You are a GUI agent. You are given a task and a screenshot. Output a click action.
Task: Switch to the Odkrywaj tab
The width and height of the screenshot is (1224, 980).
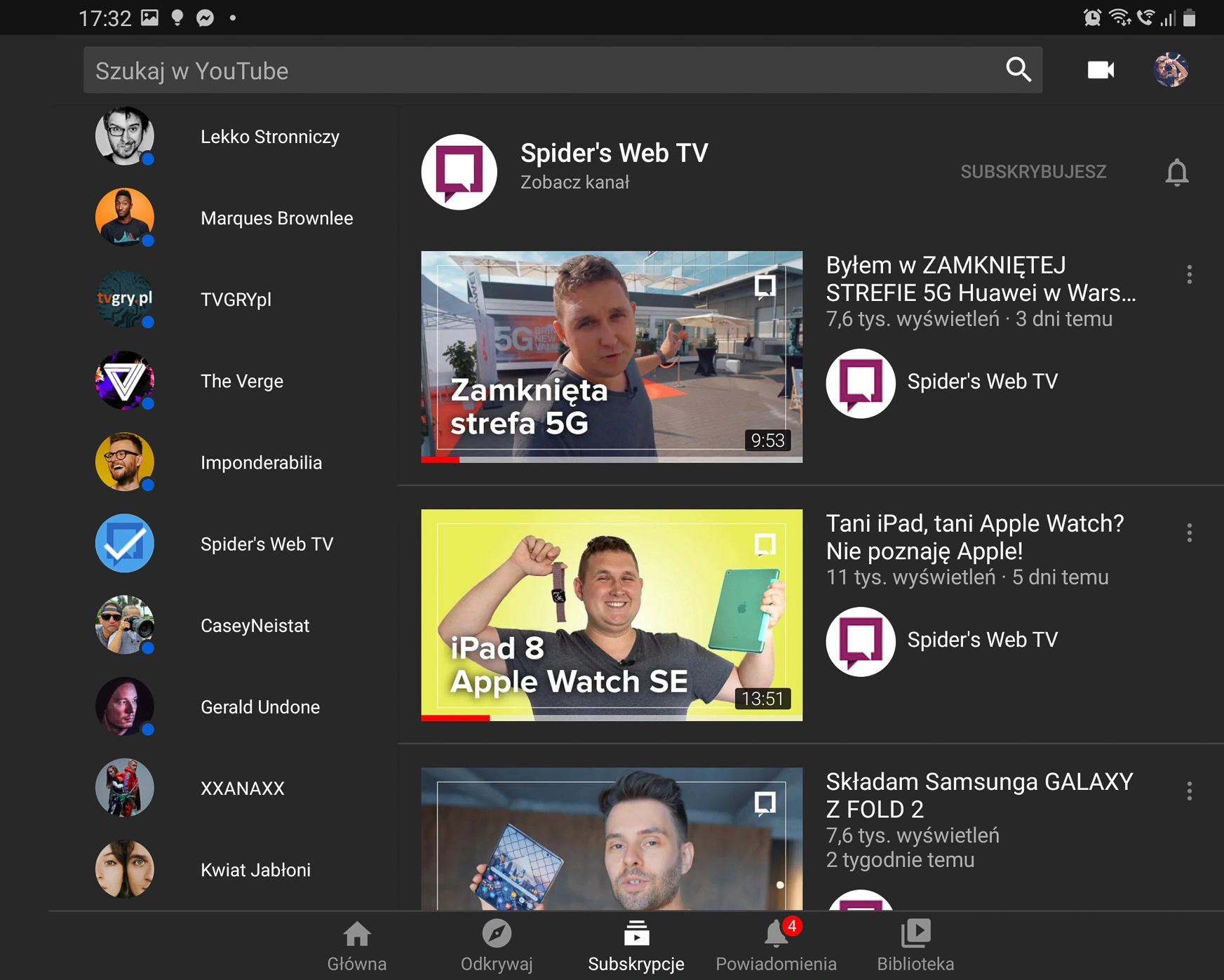pos(497,946)
